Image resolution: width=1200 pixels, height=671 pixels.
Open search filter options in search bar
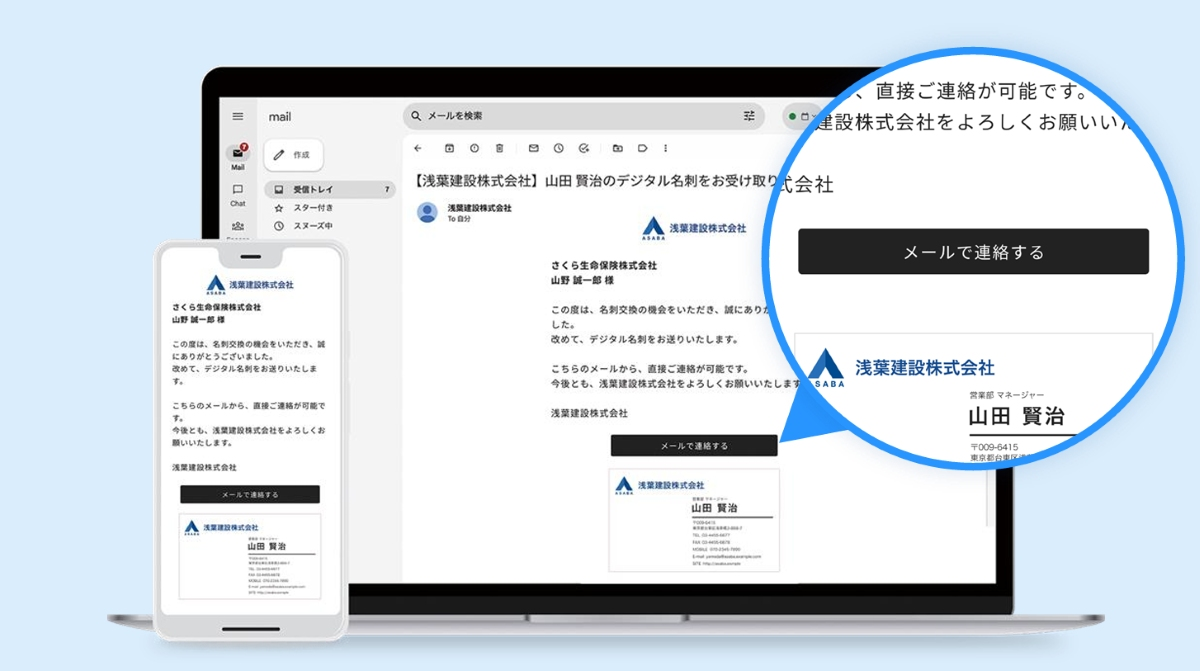point(749,116)
